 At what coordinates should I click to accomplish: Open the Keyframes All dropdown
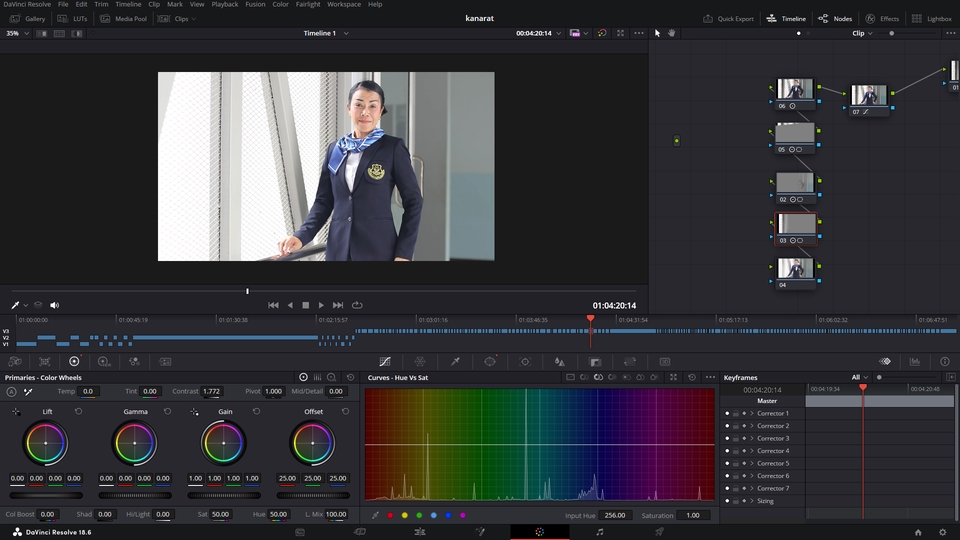pyautogui.click(x=858, y=377)
